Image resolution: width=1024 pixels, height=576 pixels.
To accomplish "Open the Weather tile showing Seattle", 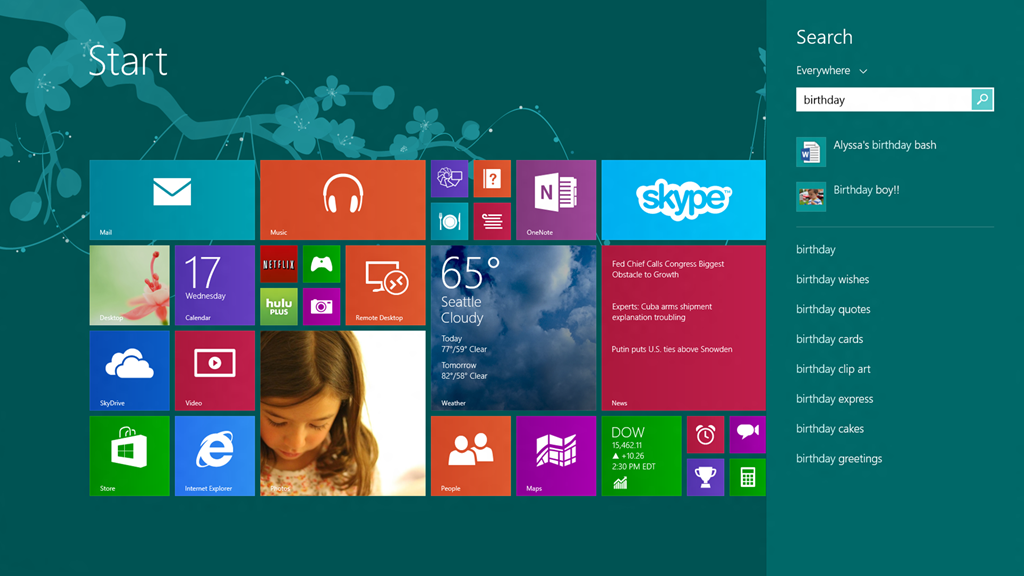I will [x=513, y=328].
